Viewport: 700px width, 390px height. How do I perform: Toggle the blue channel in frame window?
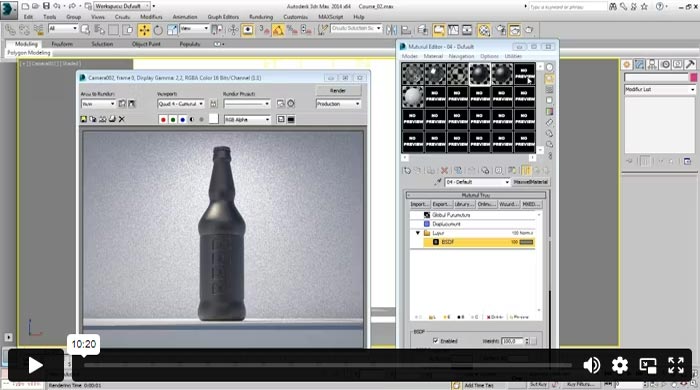[x=183, y=120]
